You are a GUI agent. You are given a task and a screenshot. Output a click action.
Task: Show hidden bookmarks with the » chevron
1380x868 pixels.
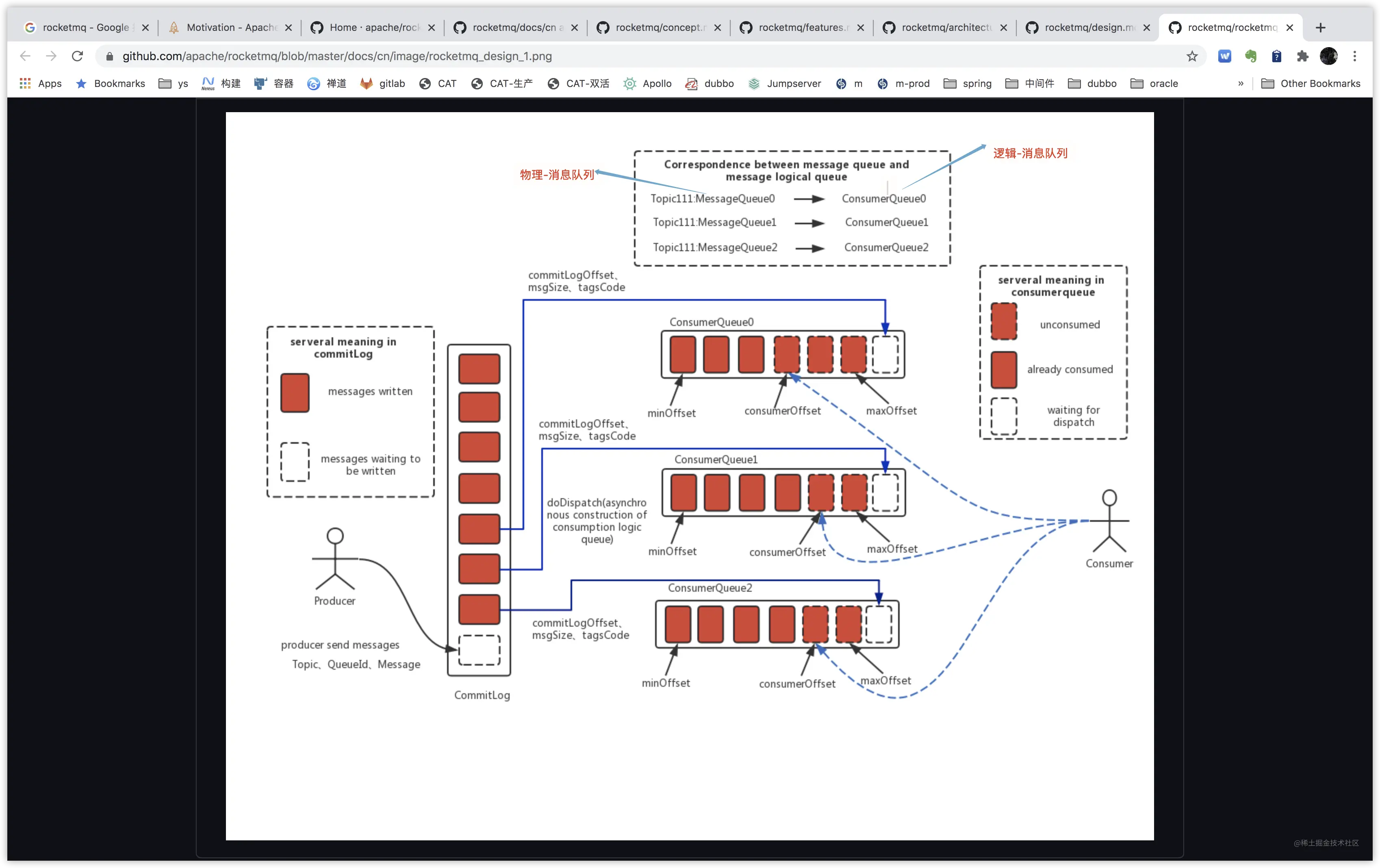[1241, 84]
